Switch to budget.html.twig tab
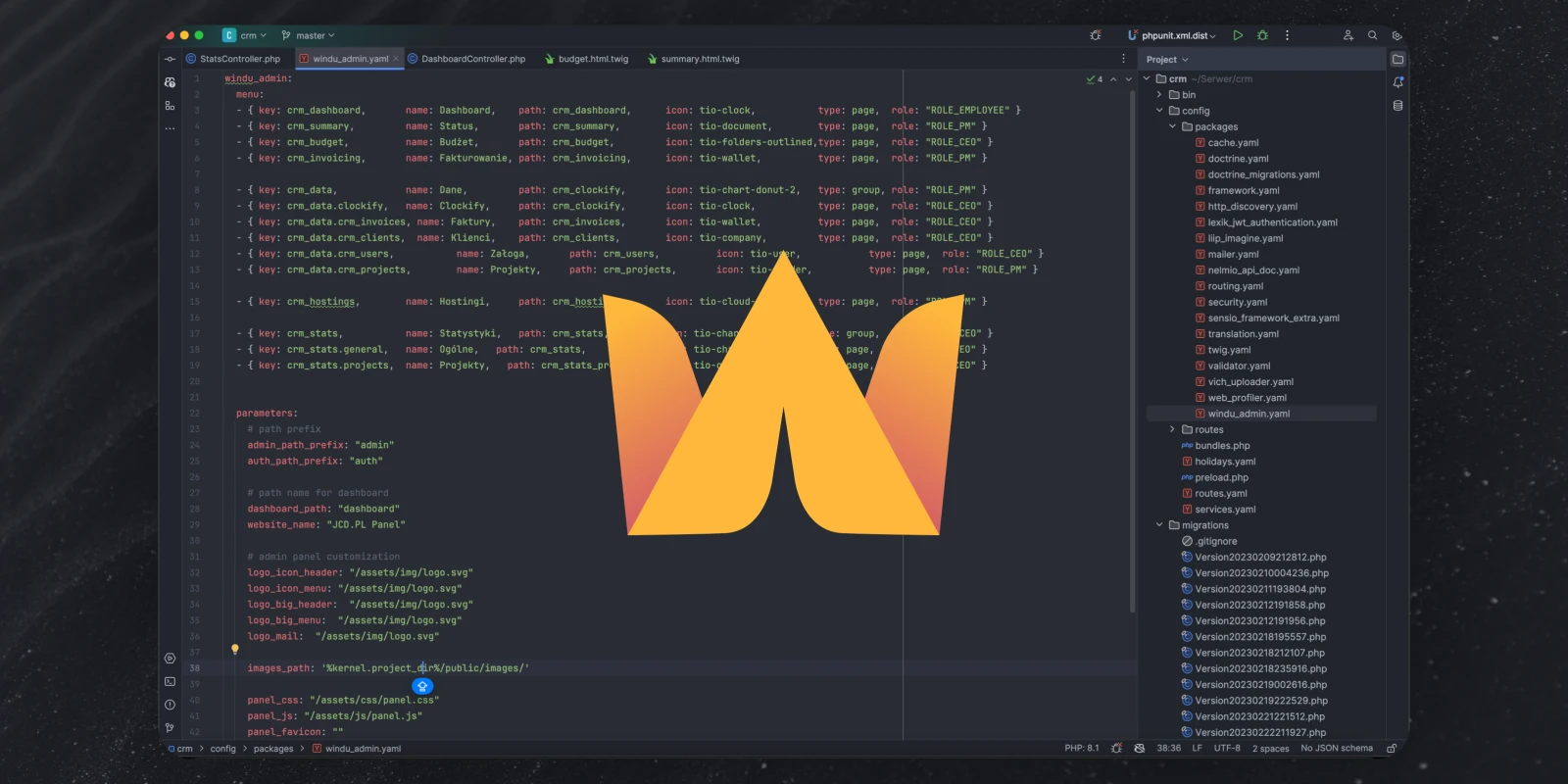This screenshot has height=784, width=1568. 586,59
